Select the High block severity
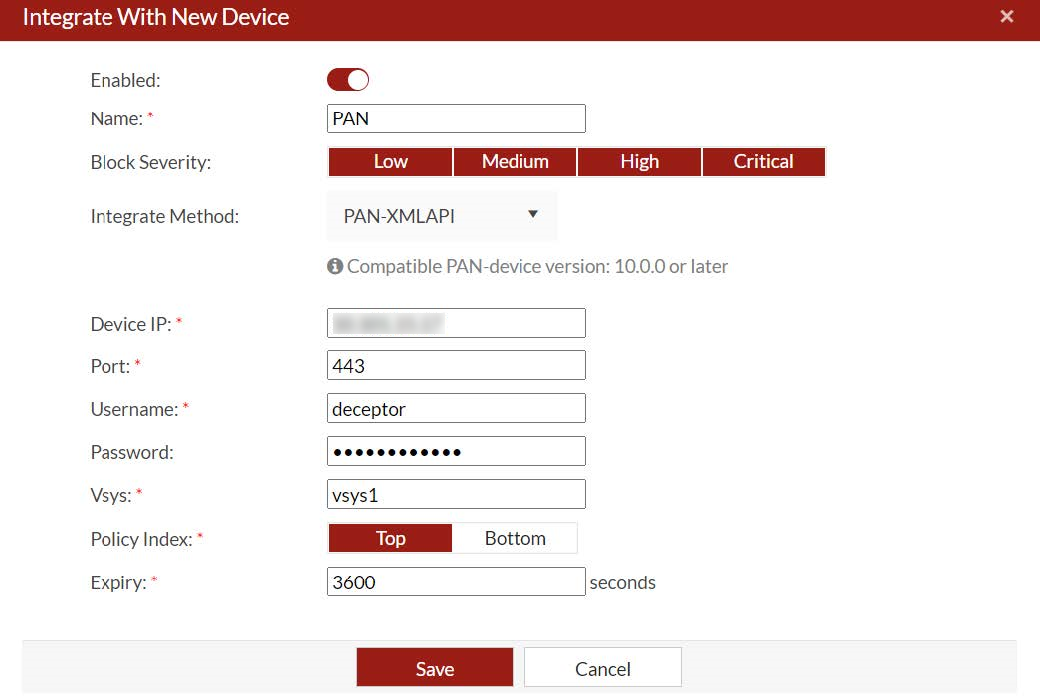Viewport: 1040px width, 696px height. coord(639,161)
